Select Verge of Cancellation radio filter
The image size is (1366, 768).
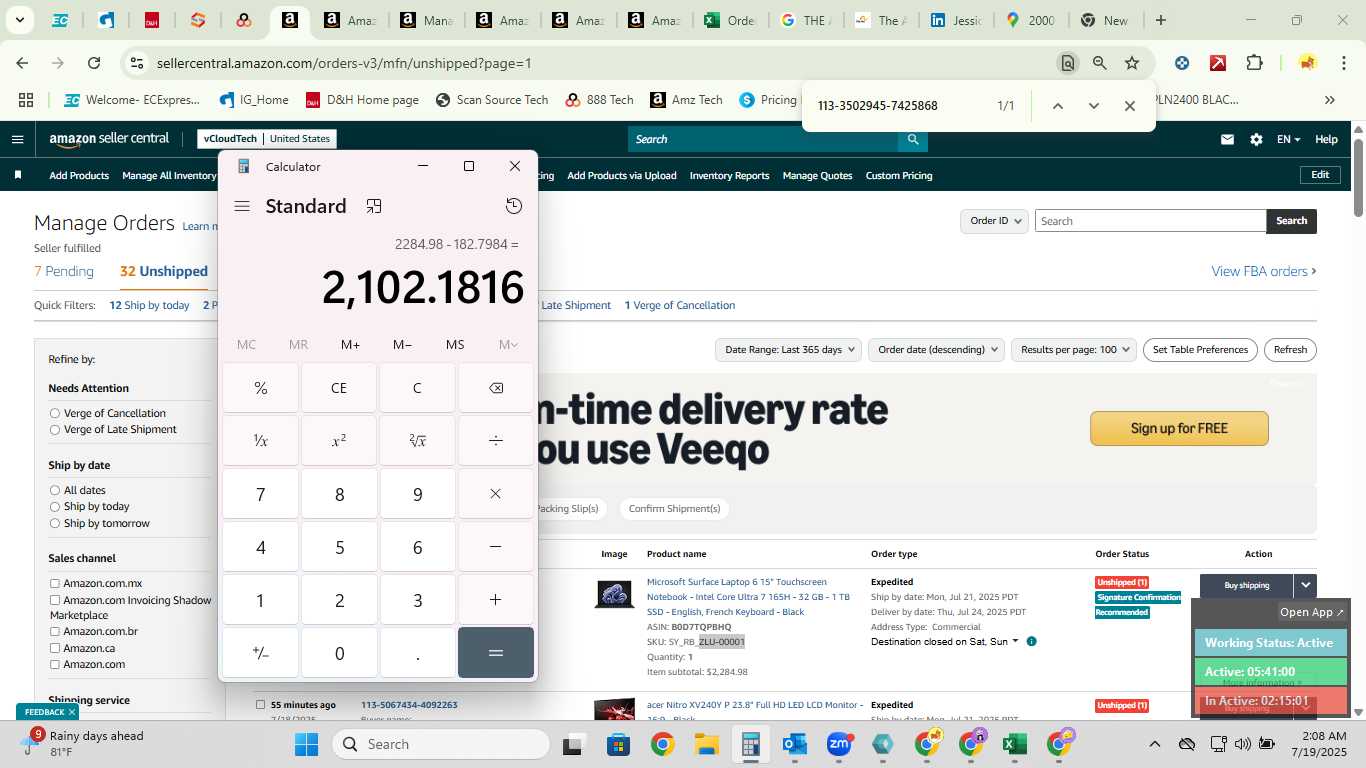(55, 413)
